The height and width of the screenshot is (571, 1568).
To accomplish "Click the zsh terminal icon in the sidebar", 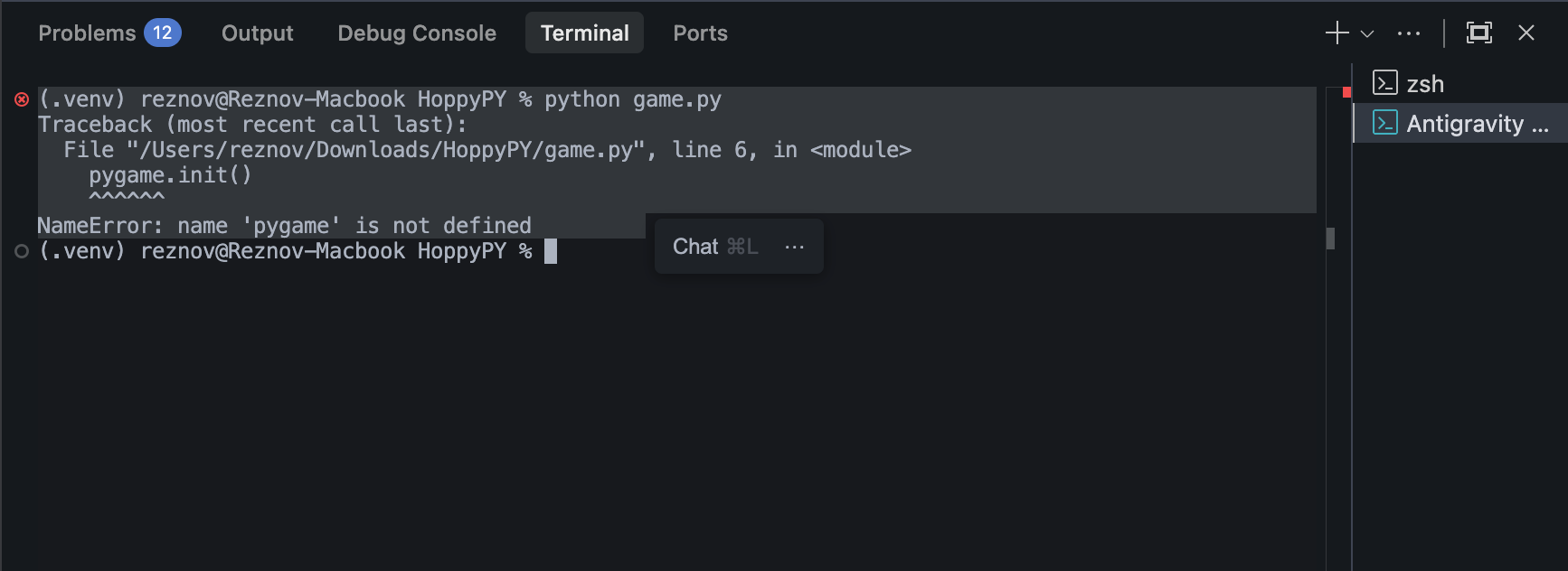I will tap(1384, 83).
